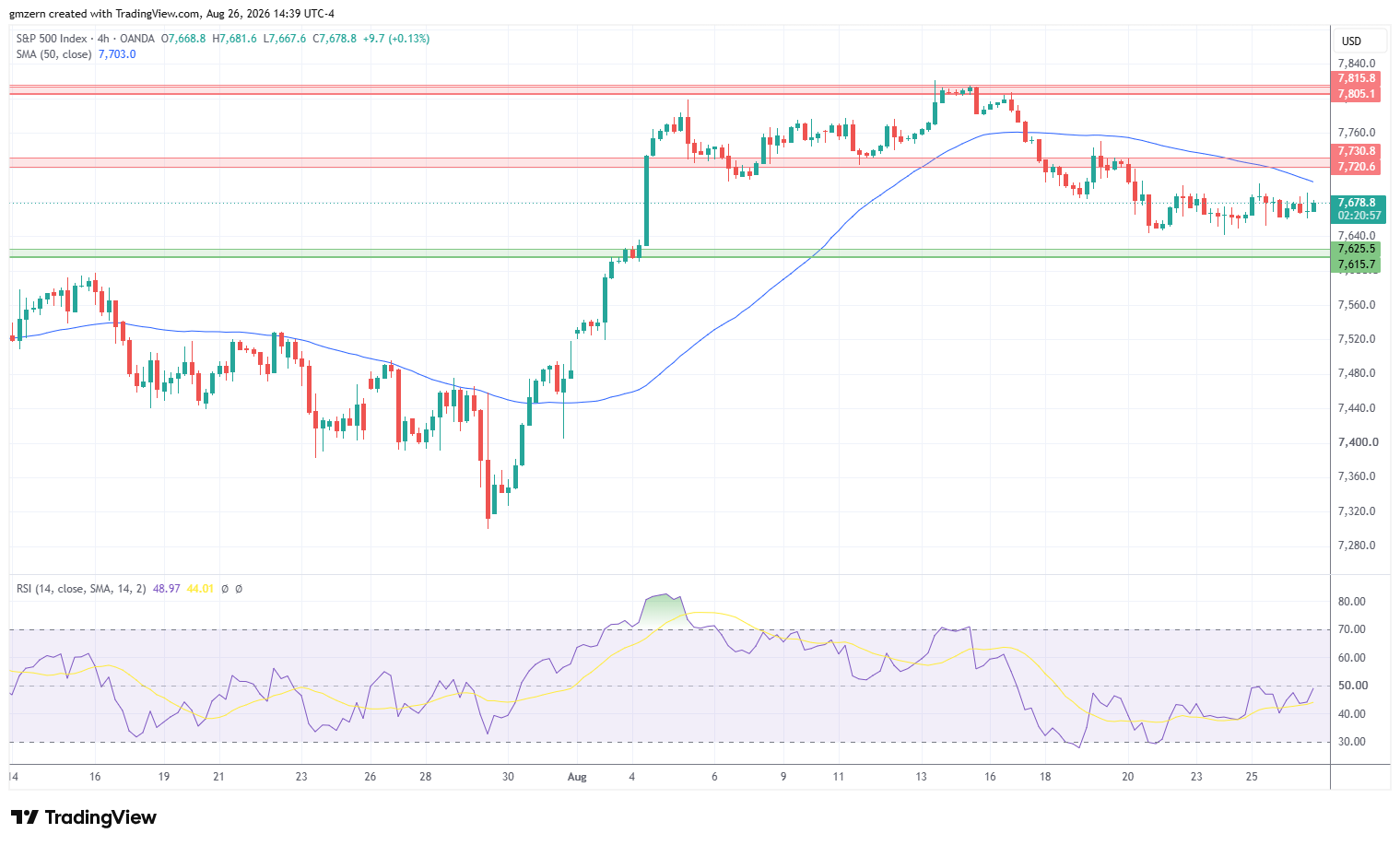Image resolution: width=1400 pixels, height=845 pixels.
Task: Click the header text gmzern created with TradingView.com
Action: (104, 14)
